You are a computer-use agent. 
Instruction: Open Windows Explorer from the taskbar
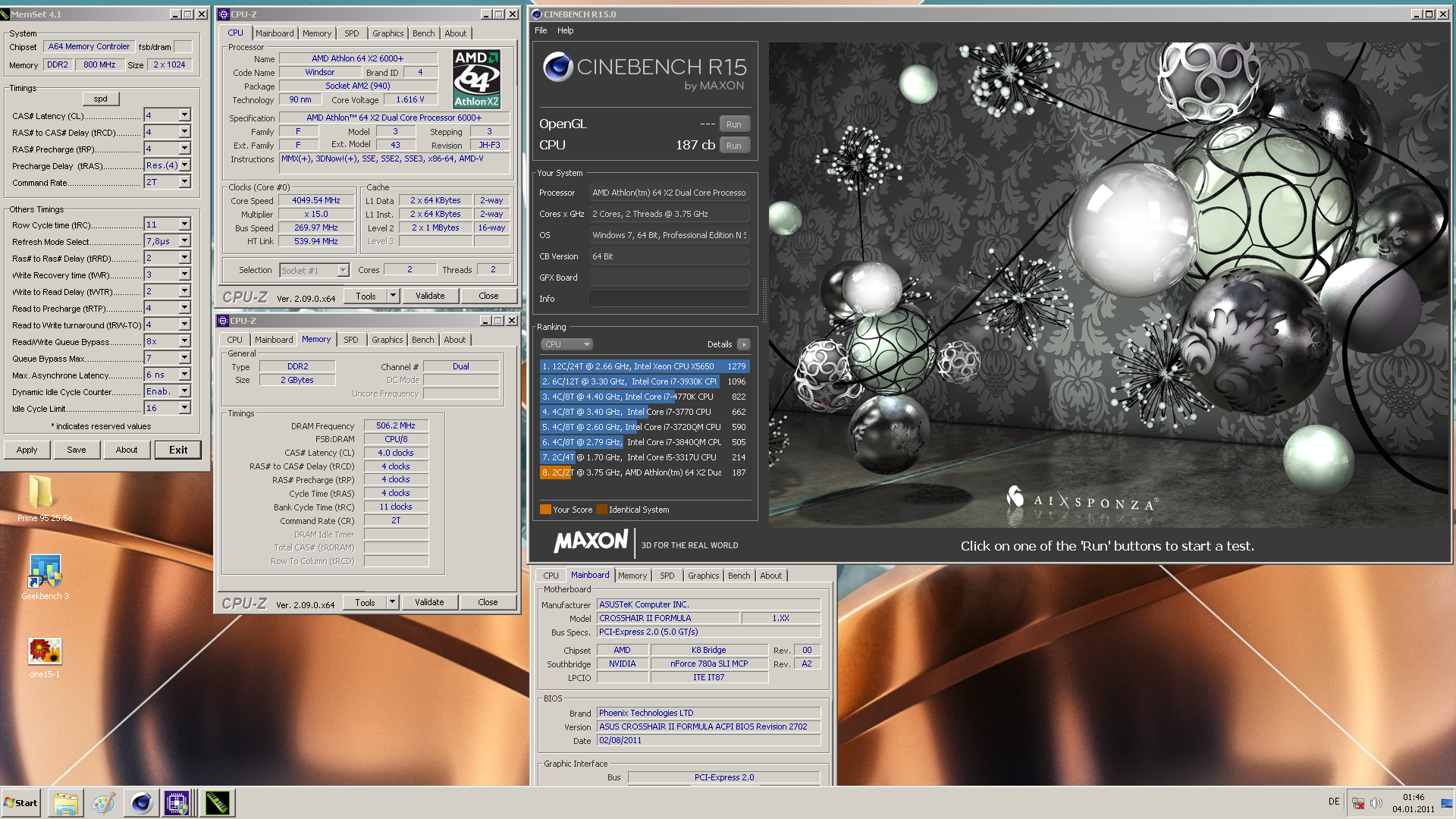click(66, 803)
